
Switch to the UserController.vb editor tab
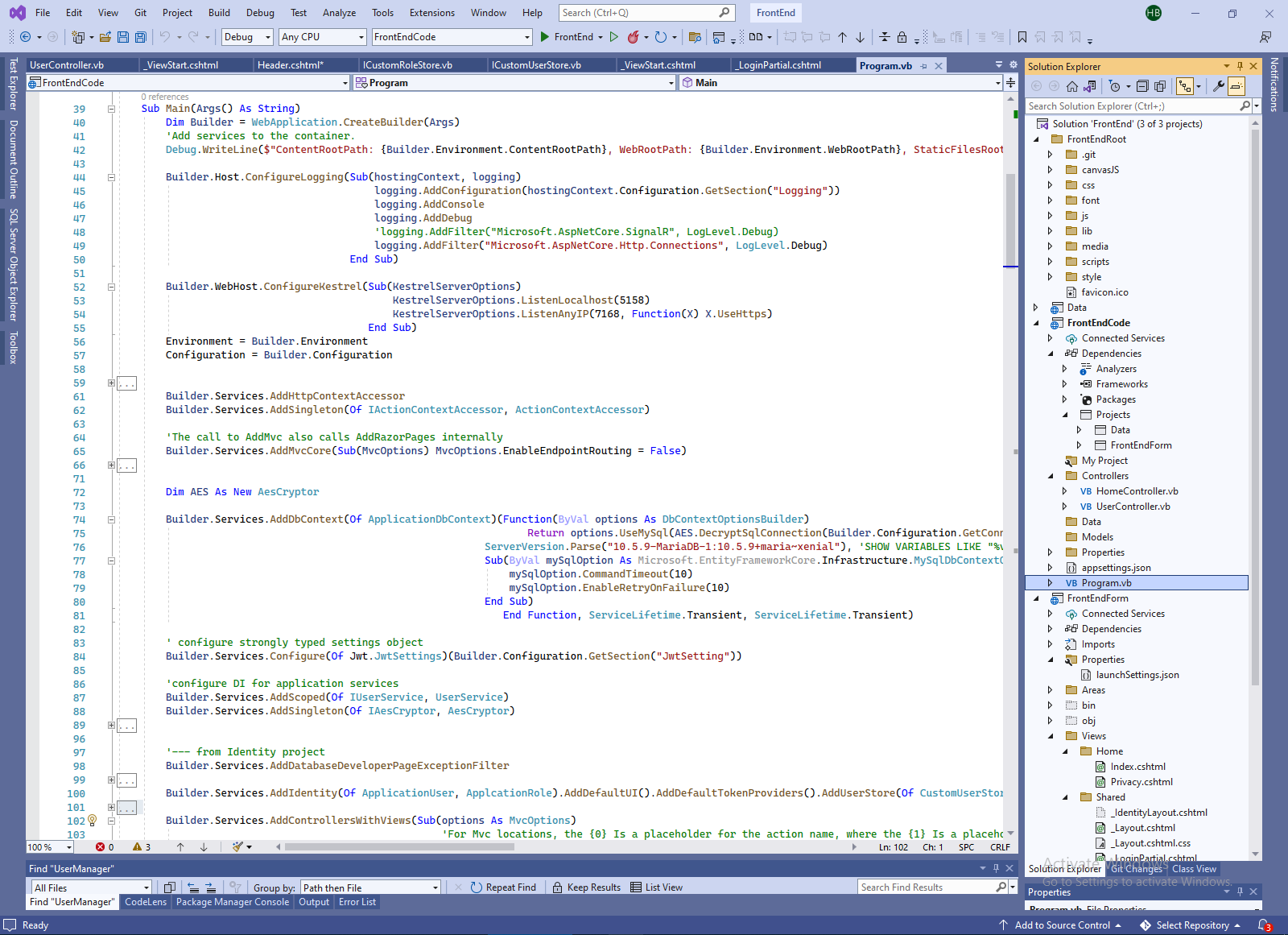68,65
